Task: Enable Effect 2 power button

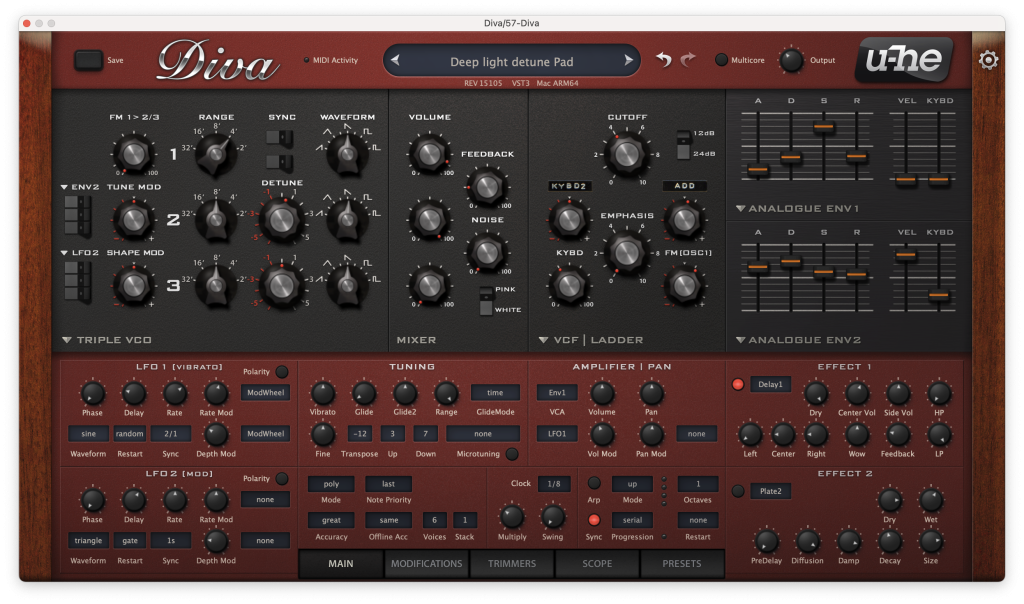Action: [739, 490]
